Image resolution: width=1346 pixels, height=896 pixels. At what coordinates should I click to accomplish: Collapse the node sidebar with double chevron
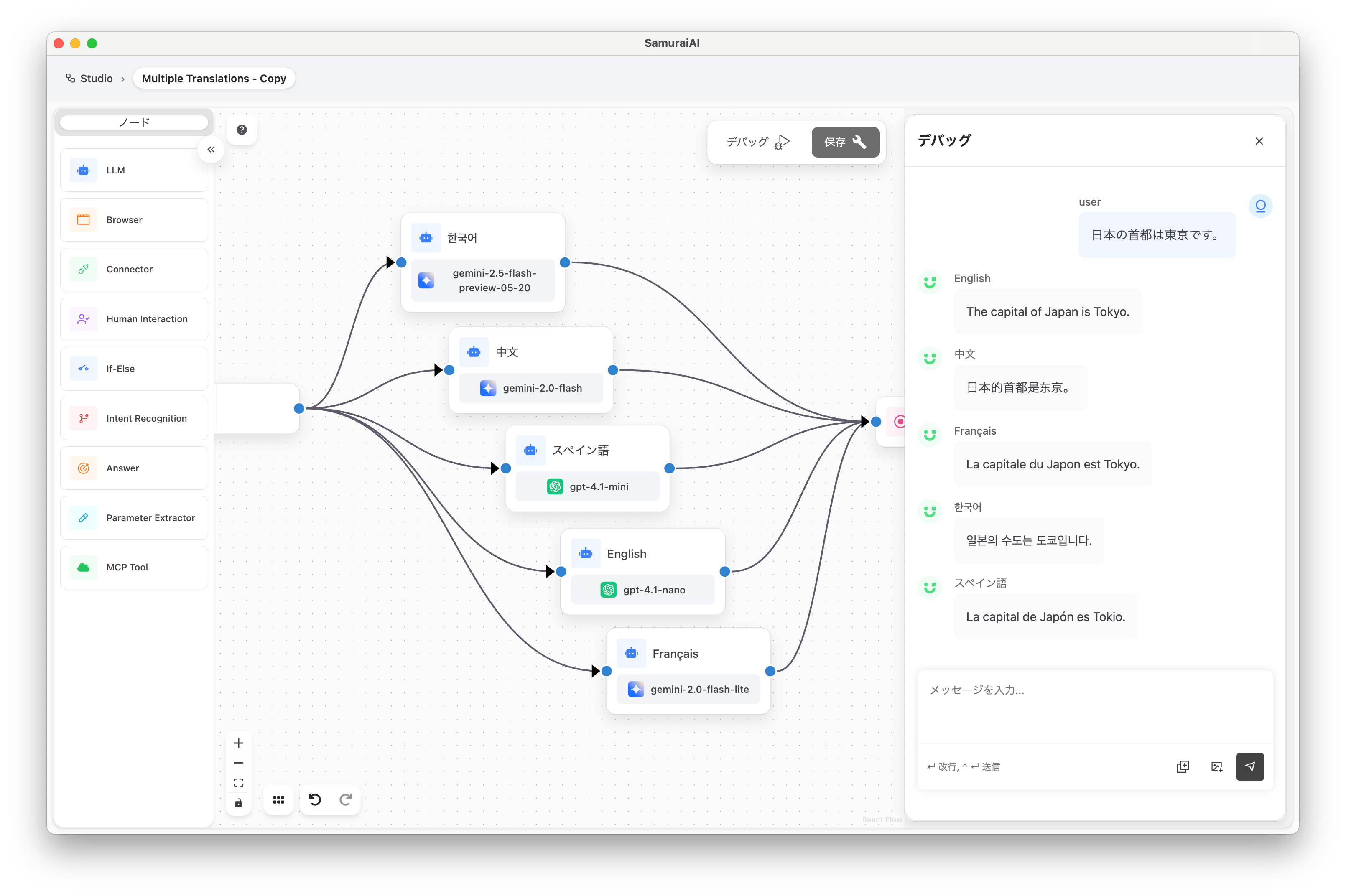pos(211,150)
